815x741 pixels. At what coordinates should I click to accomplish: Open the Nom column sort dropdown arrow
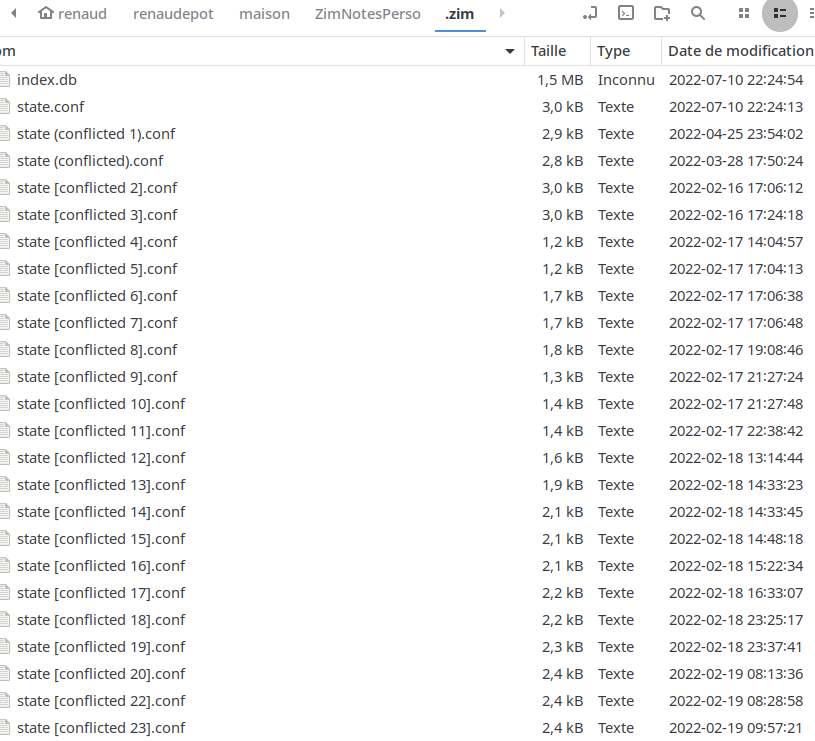pyautogui.click(x=509, y=50)
